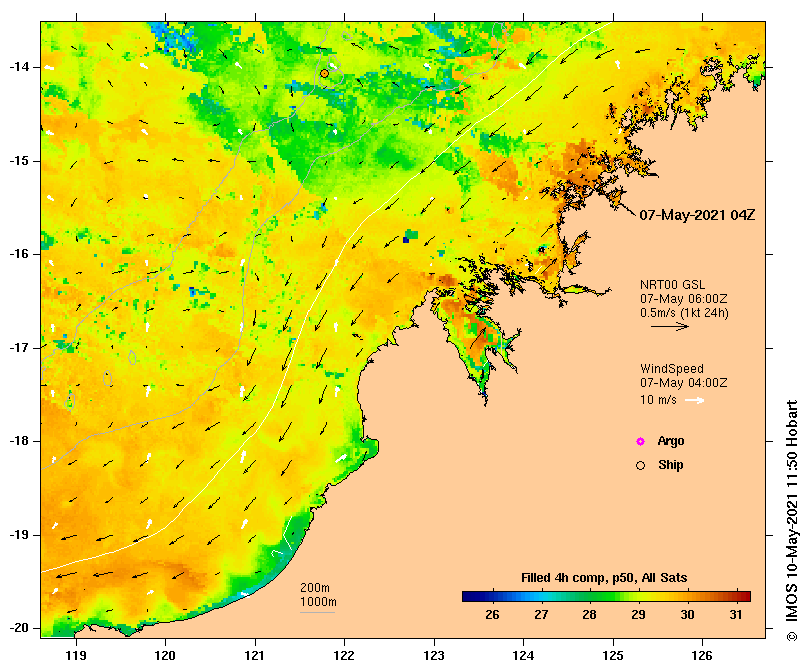The width and height of the screenshot is (809, 672).
Task: Click the NRT00 GSL label
Action: 672,284
